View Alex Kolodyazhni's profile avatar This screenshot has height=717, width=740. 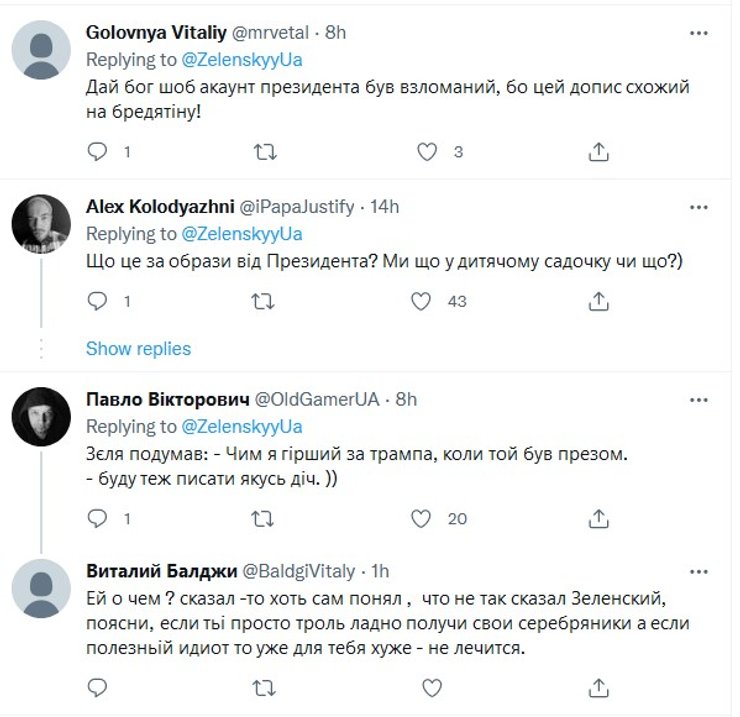(40, 224)
